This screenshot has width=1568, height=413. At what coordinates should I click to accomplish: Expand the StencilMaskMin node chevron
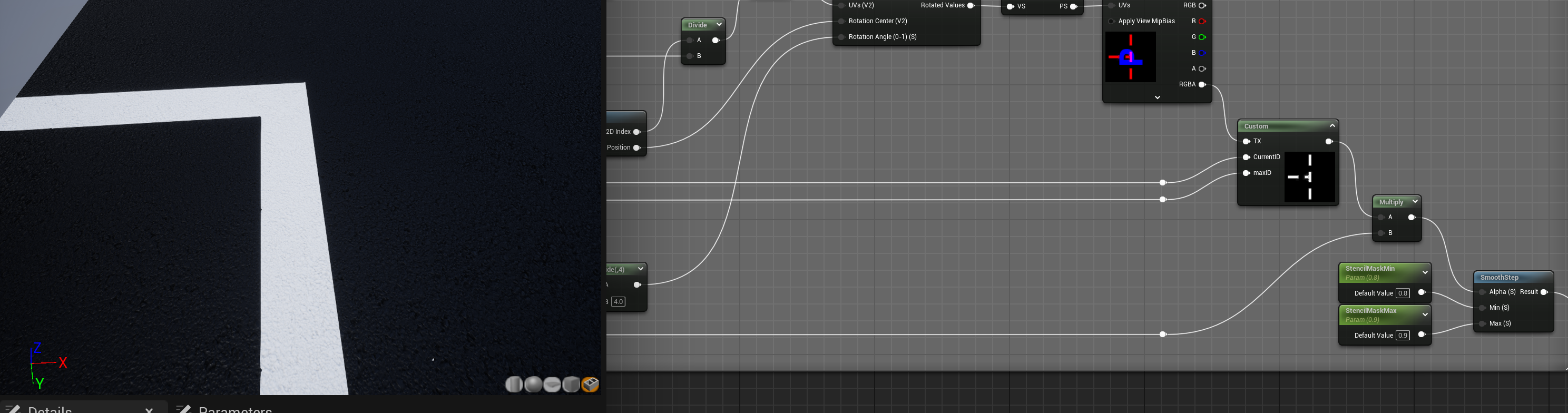click(x=1425, y=272)
